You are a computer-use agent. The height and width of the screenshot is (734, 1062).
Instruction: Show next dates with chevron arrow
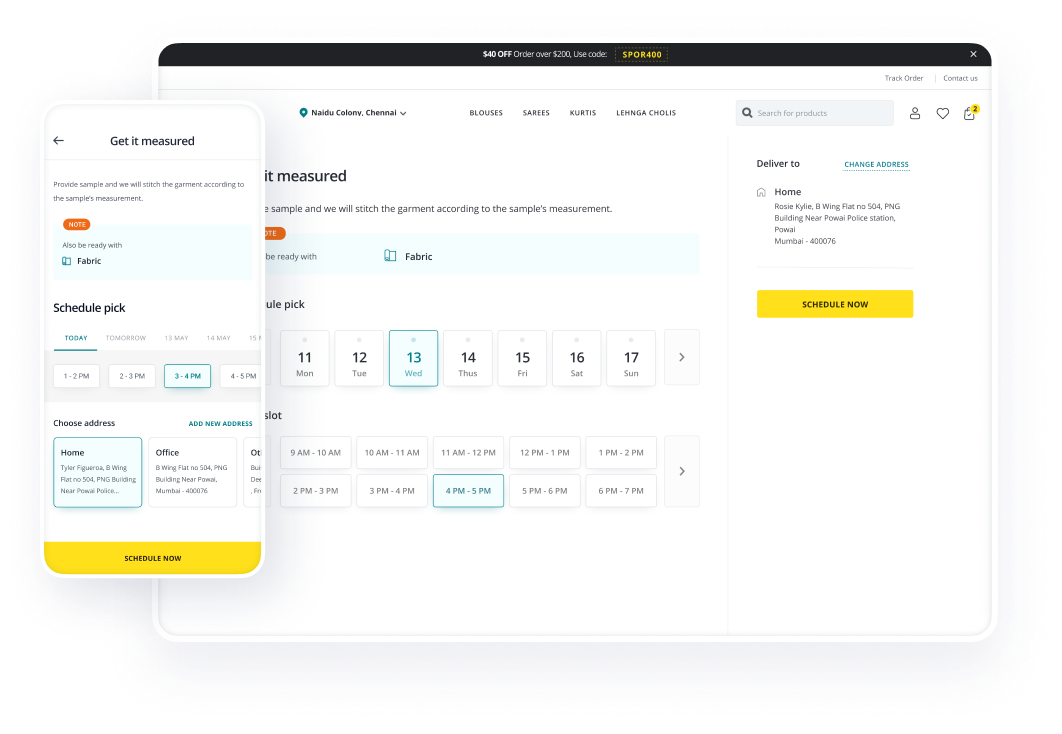682,358
